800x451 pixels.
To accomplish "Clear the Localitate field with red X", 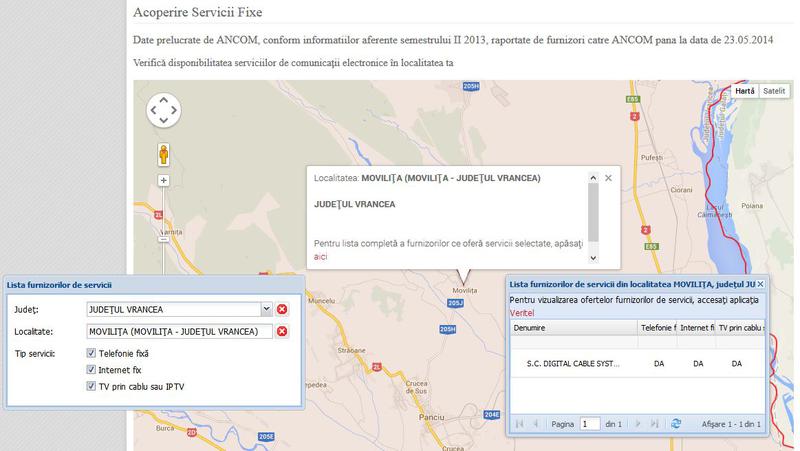I will (282, 332).
